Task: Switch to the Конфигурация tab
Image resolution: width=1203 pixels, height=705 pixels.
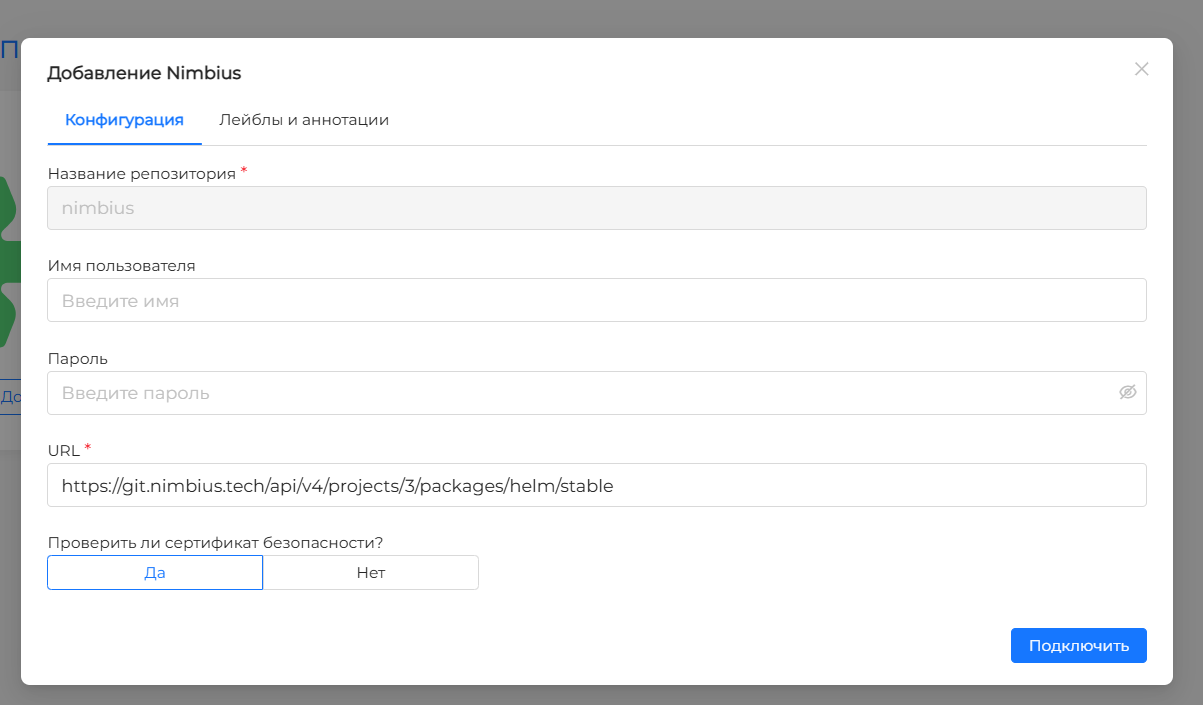Action: click(x=124, y=120)
